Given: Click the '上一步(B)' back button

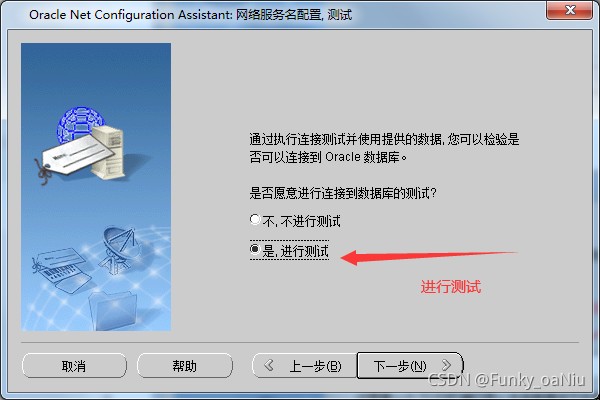Looking at the screenshot, I should click(x=305, y=366).
